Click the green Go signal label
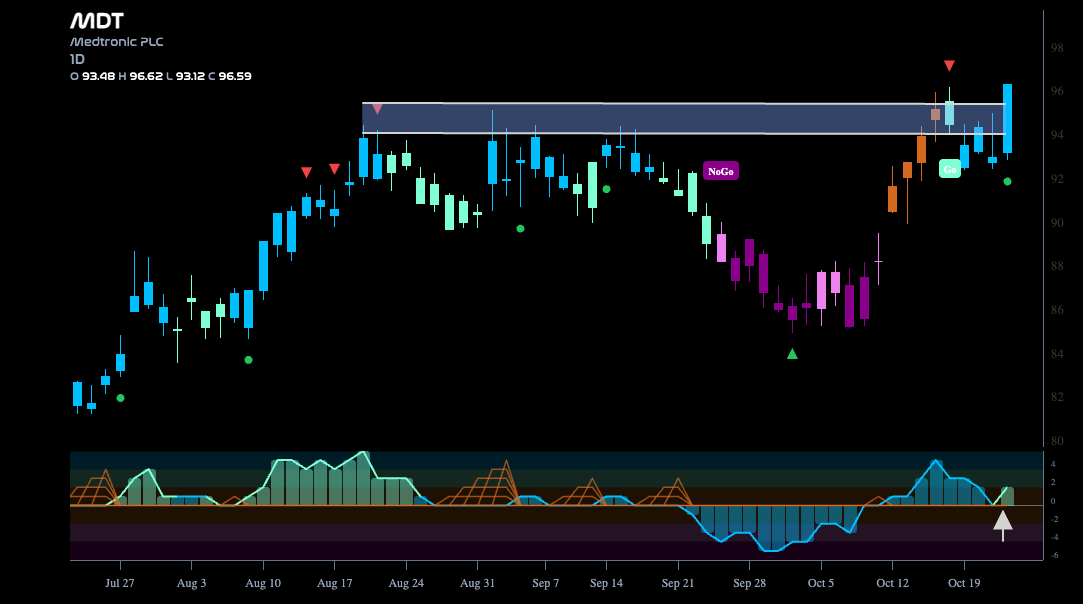This screenshot has height=604, width=1083. coord(950,169)
